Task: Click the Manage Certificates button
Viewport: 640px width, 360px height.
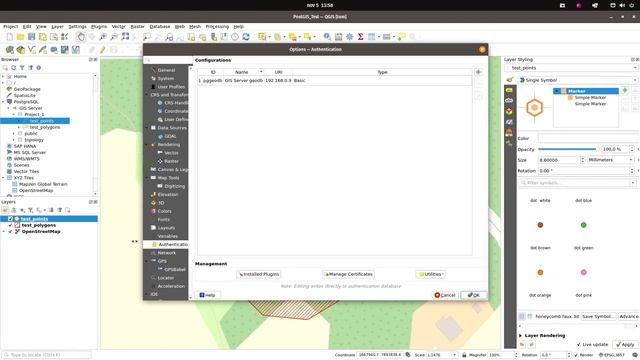Action: (348, 274)
